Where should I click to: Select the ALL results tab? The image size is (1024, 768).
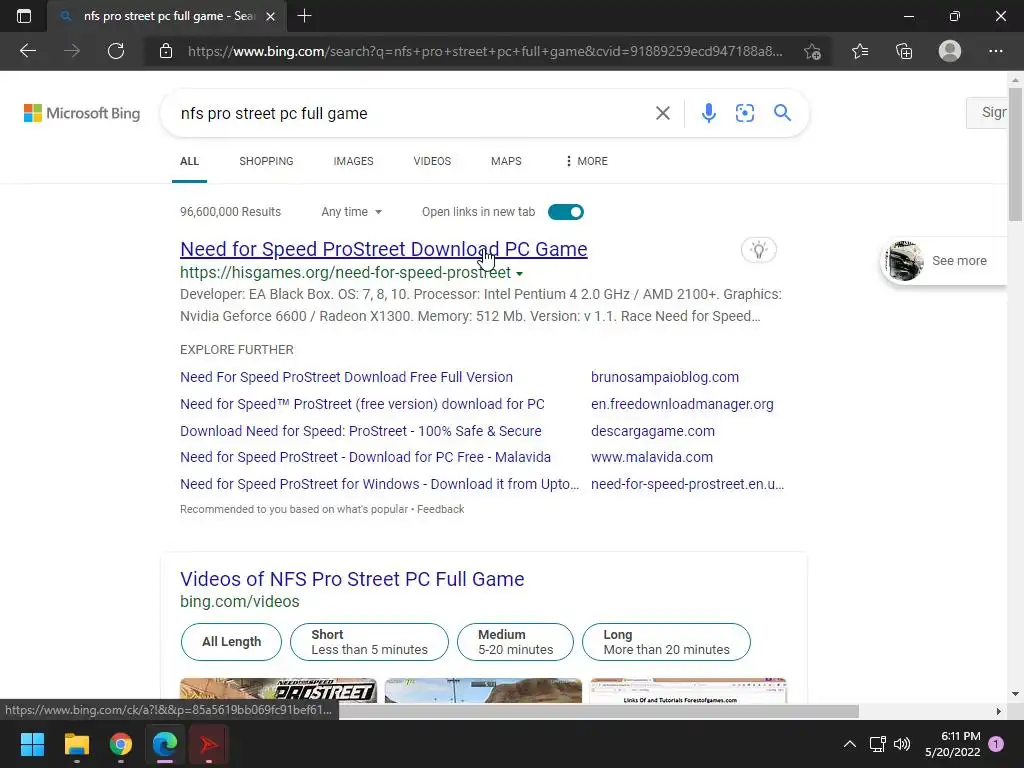point(189,161)
